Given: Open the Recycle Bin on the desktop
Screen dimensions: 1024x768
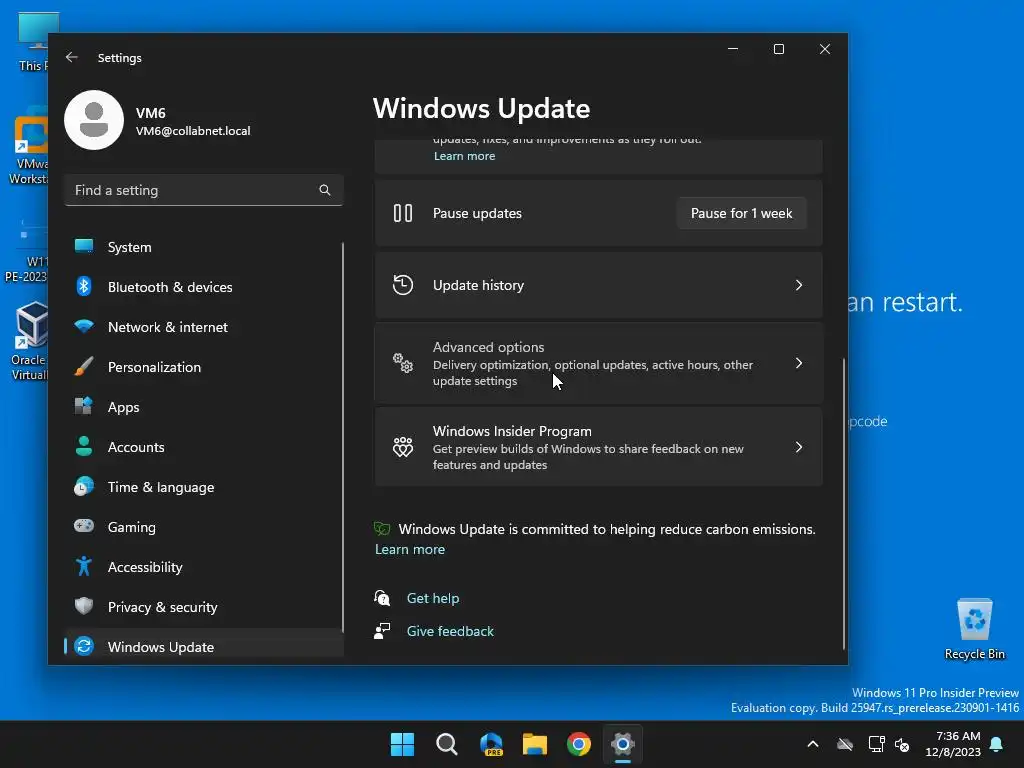Looking at the screenshot, I should (974, 628).
